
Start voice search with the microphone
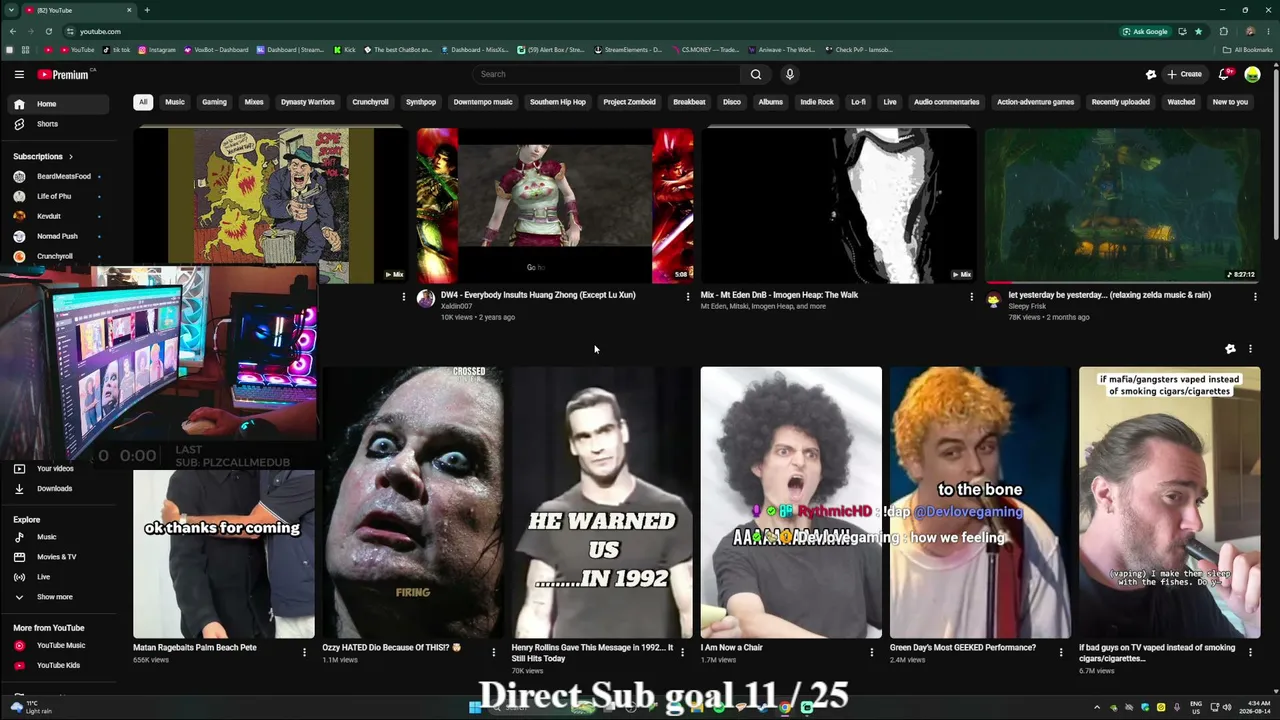790,74
